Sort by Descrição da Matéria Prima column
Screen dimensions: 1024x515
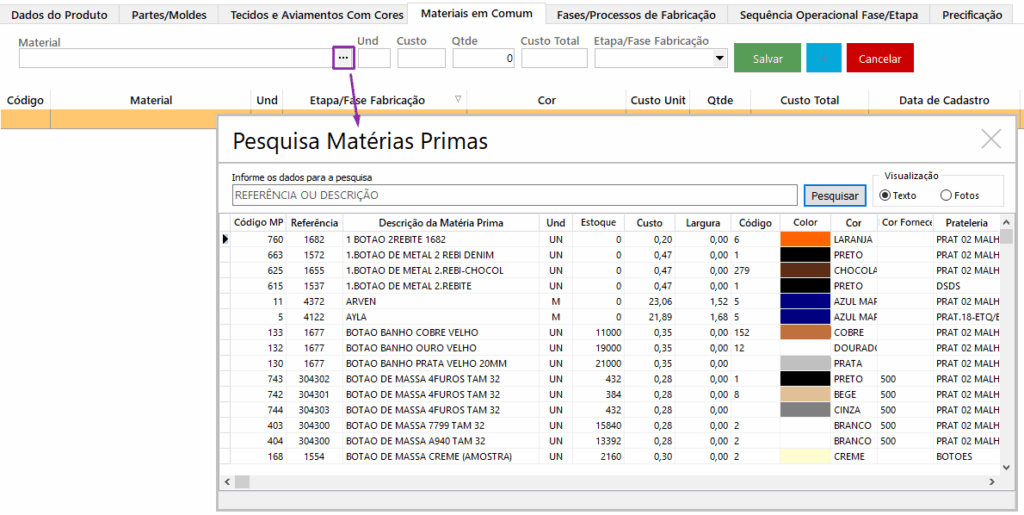[440, 222]
